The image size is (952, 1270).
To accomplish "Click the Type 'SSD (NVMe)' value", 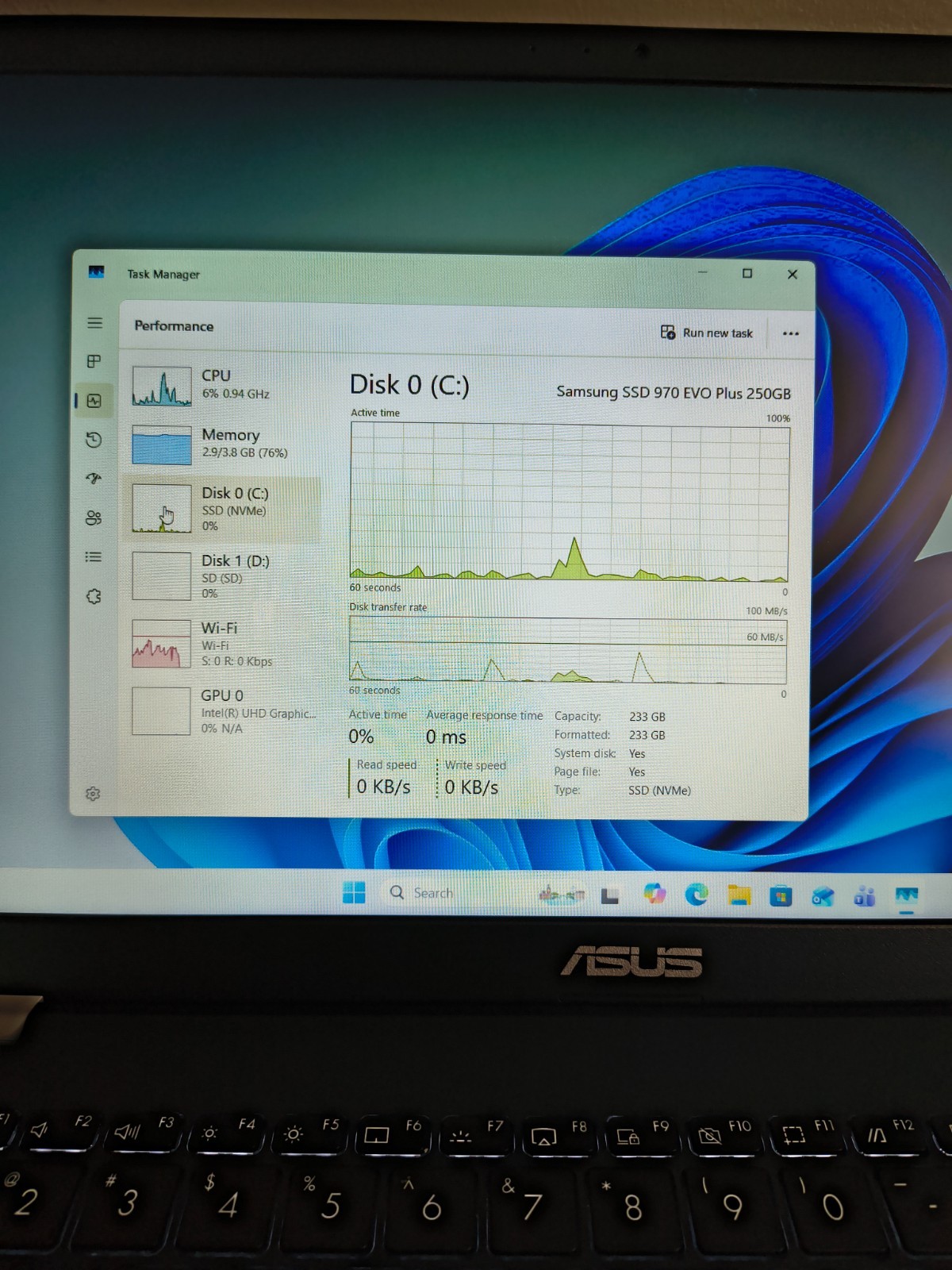I will [659, 791].
